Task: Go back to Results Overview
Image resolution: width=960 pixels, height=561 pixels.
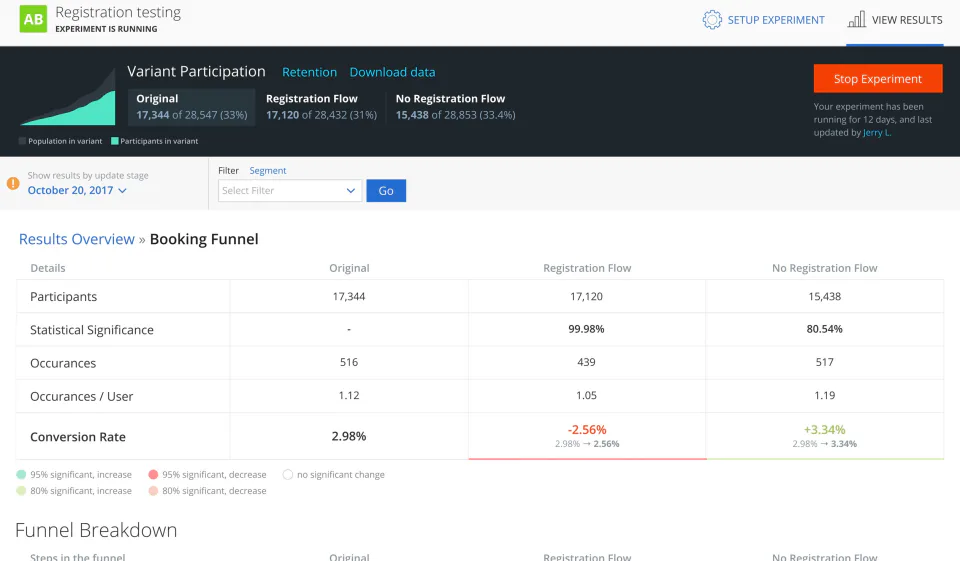Action: 77,239
